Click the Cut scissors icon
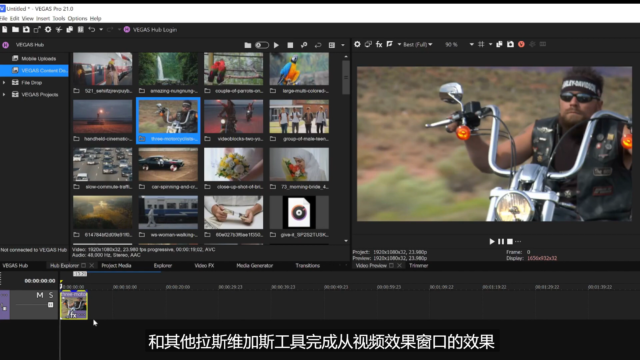640x360 pixels. click(59, 29)
